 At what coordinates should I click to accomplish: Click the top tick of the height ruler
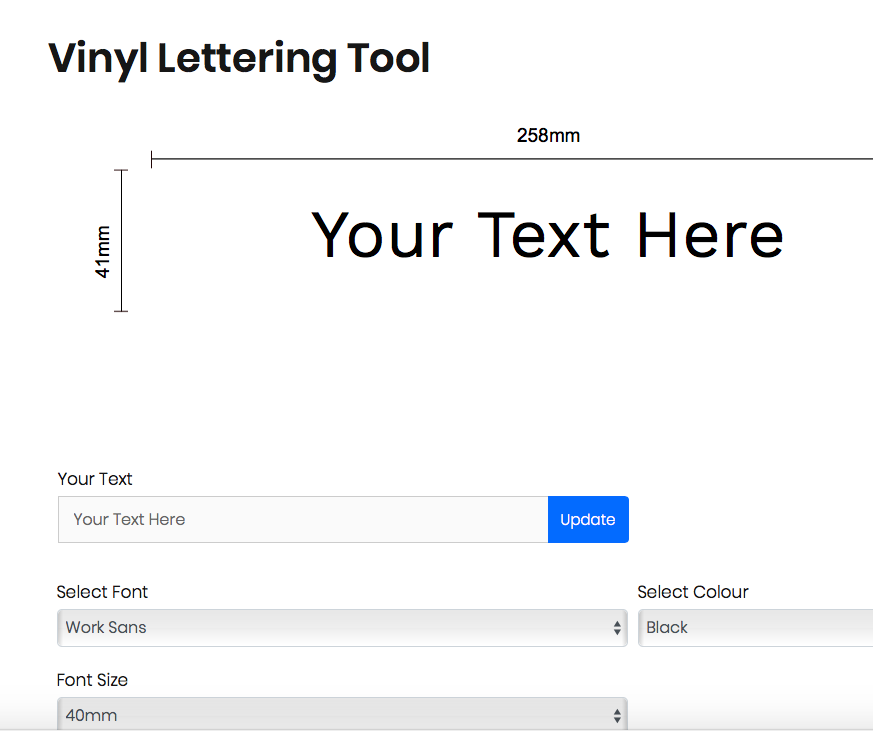click(121, 171)
